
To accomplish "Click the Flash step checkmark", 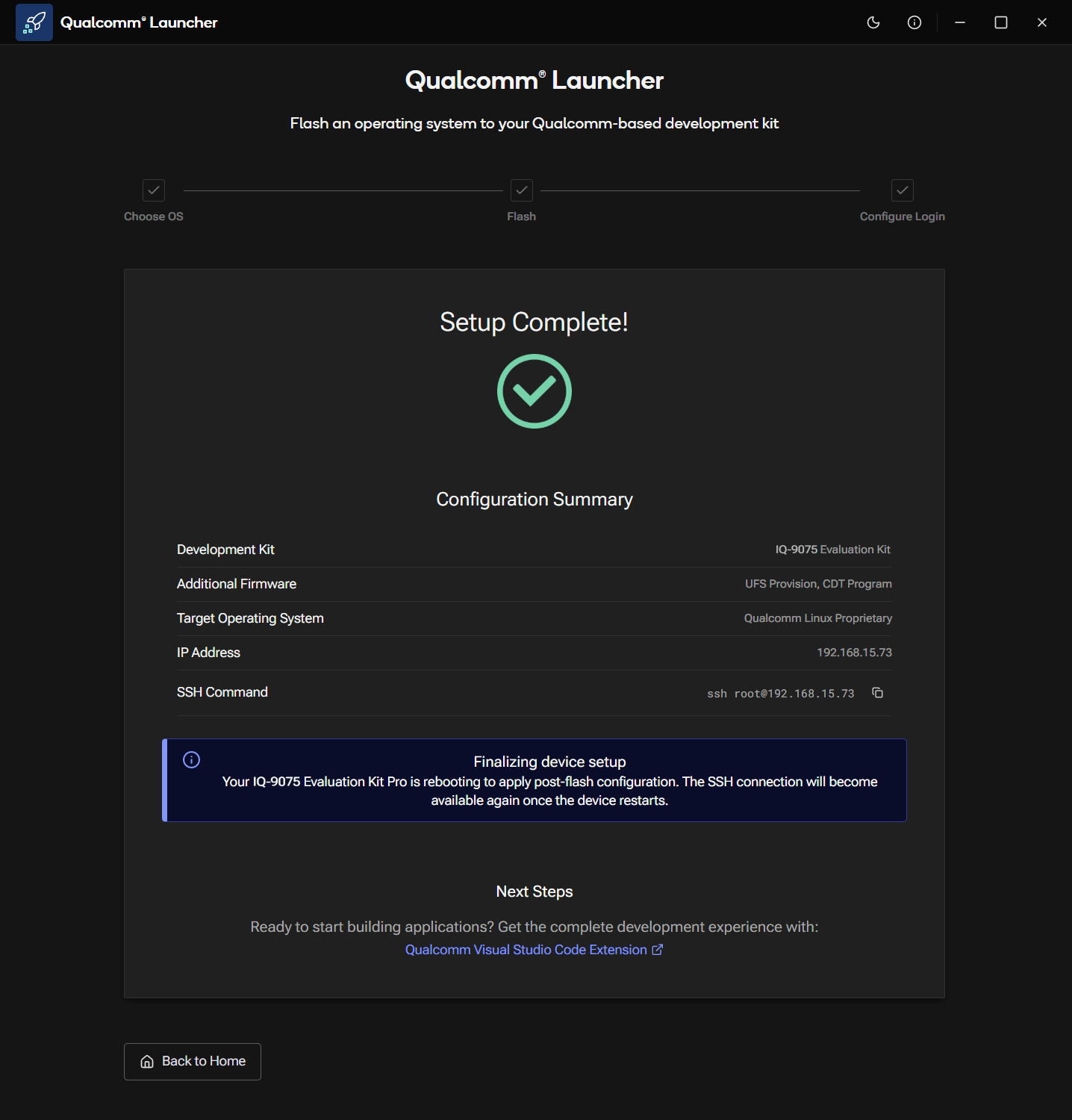I will (522, 190).
